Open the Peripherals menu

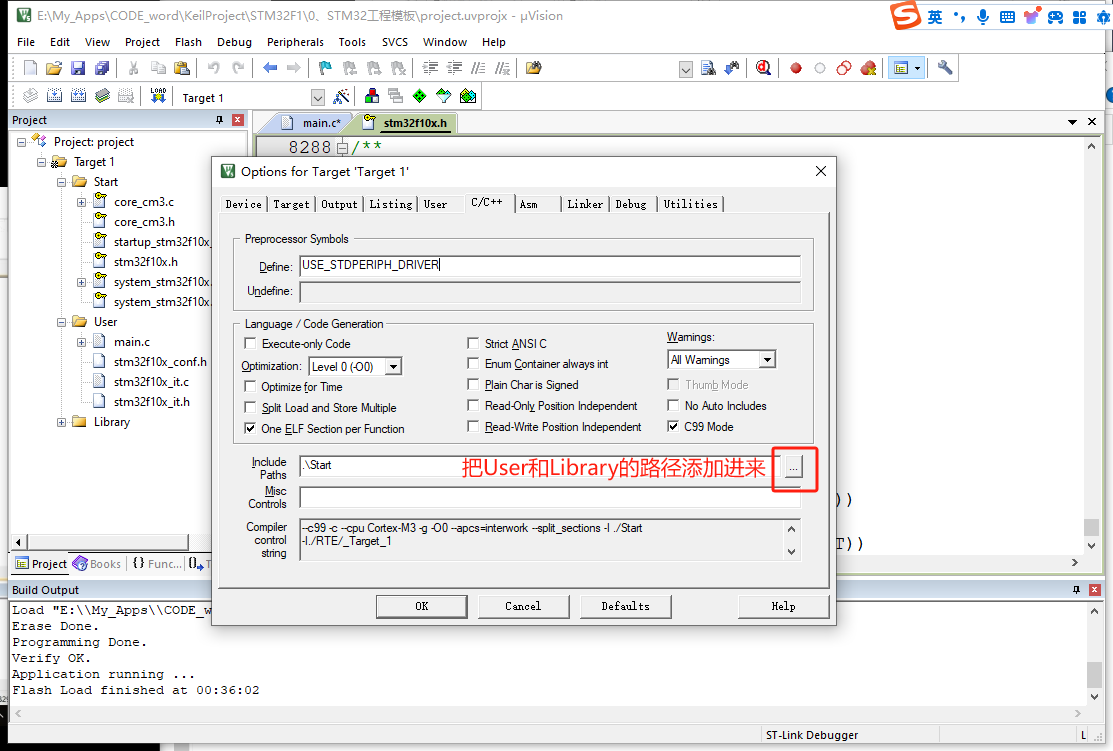coord(295,42)
